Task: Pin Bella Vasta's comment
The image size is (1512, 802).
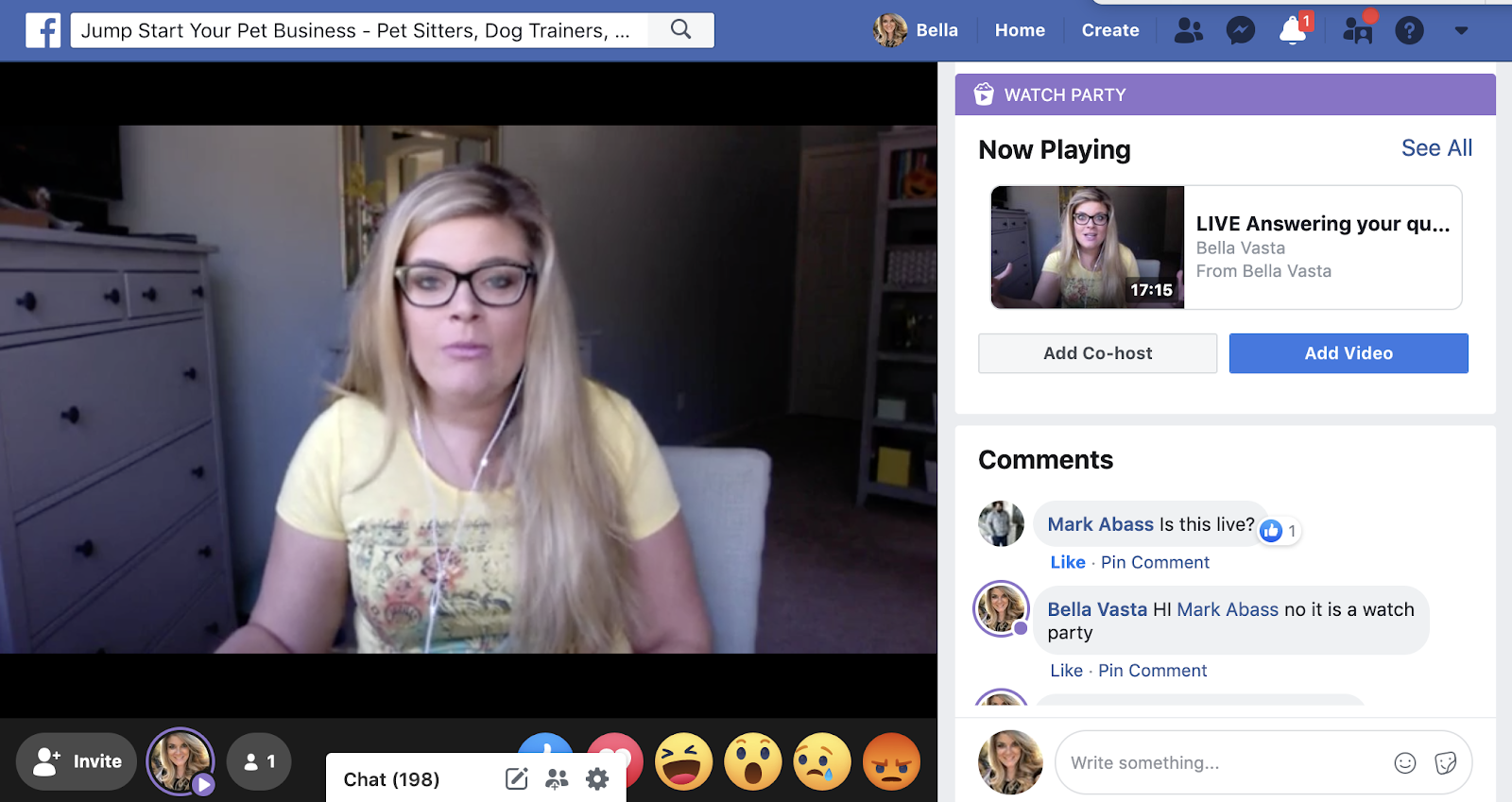Action: coord(1152,671)
